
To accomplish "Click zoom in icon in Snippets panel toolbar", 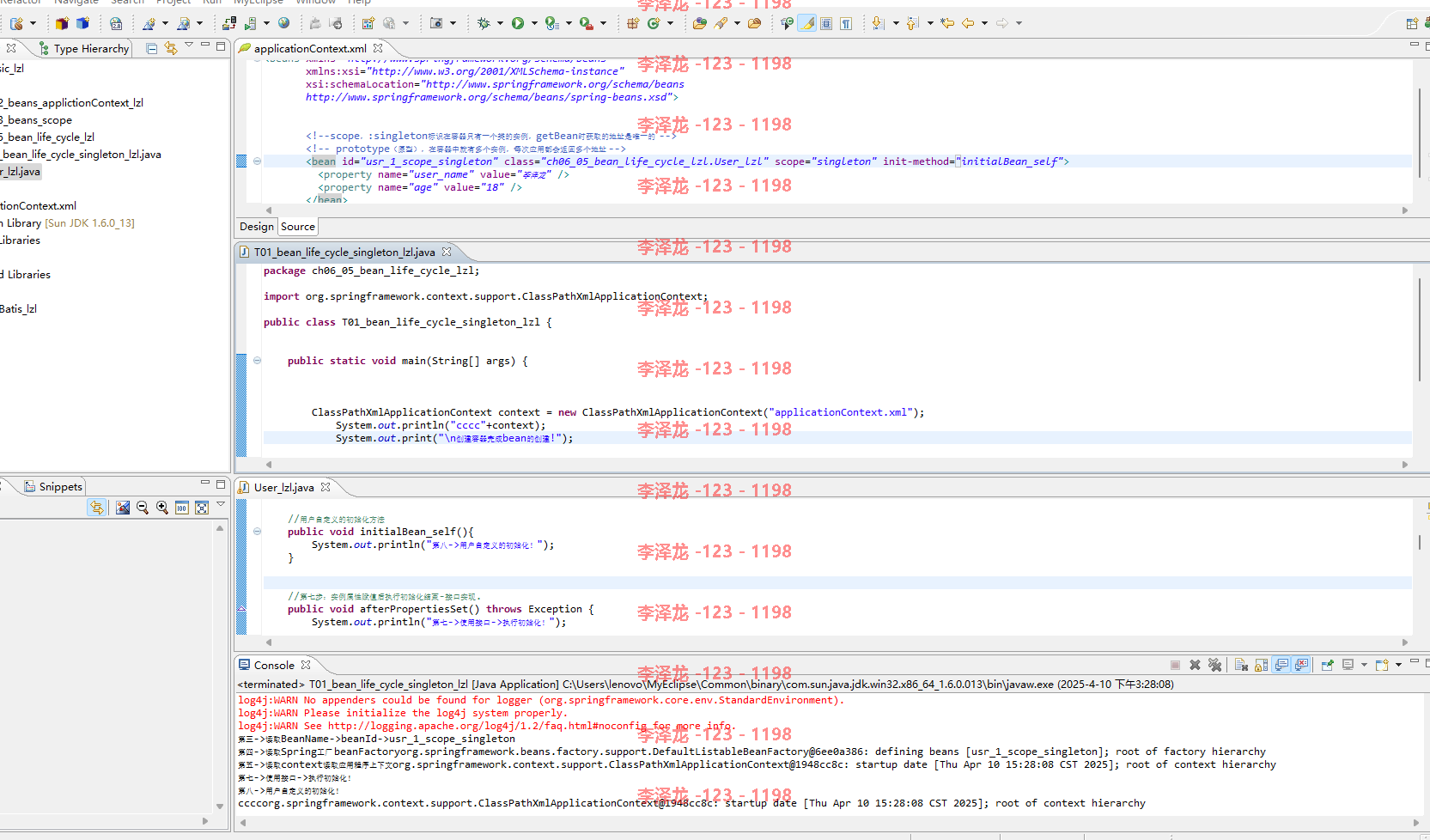I will 162,508.
